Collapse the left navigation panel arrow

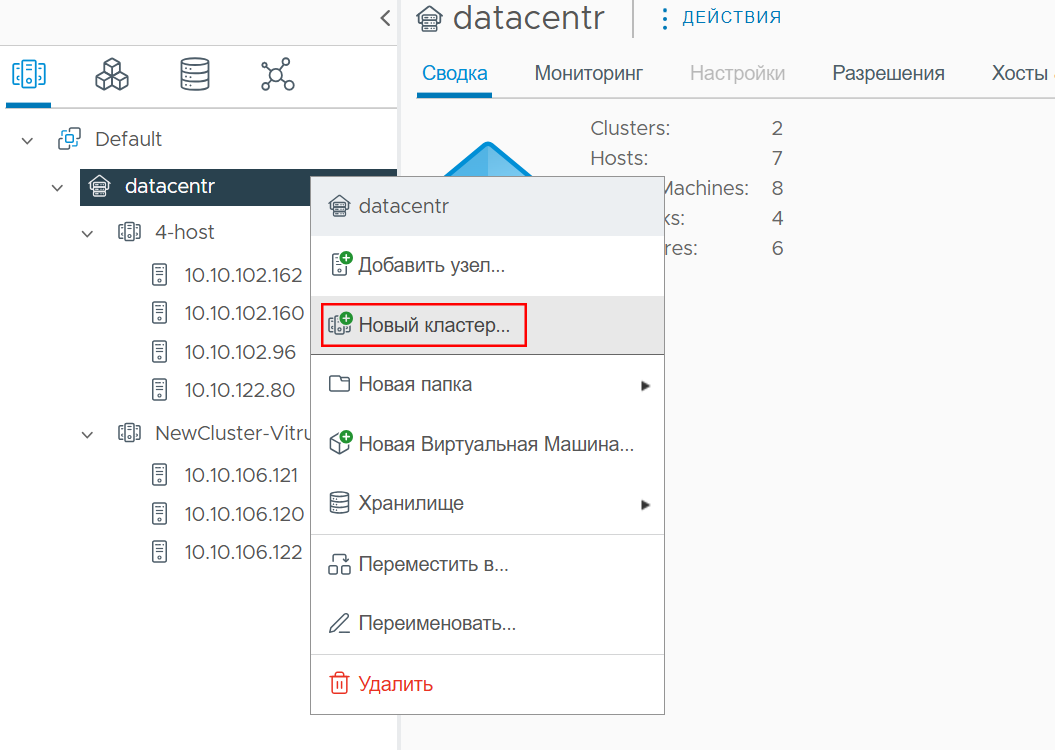point(386,18)
